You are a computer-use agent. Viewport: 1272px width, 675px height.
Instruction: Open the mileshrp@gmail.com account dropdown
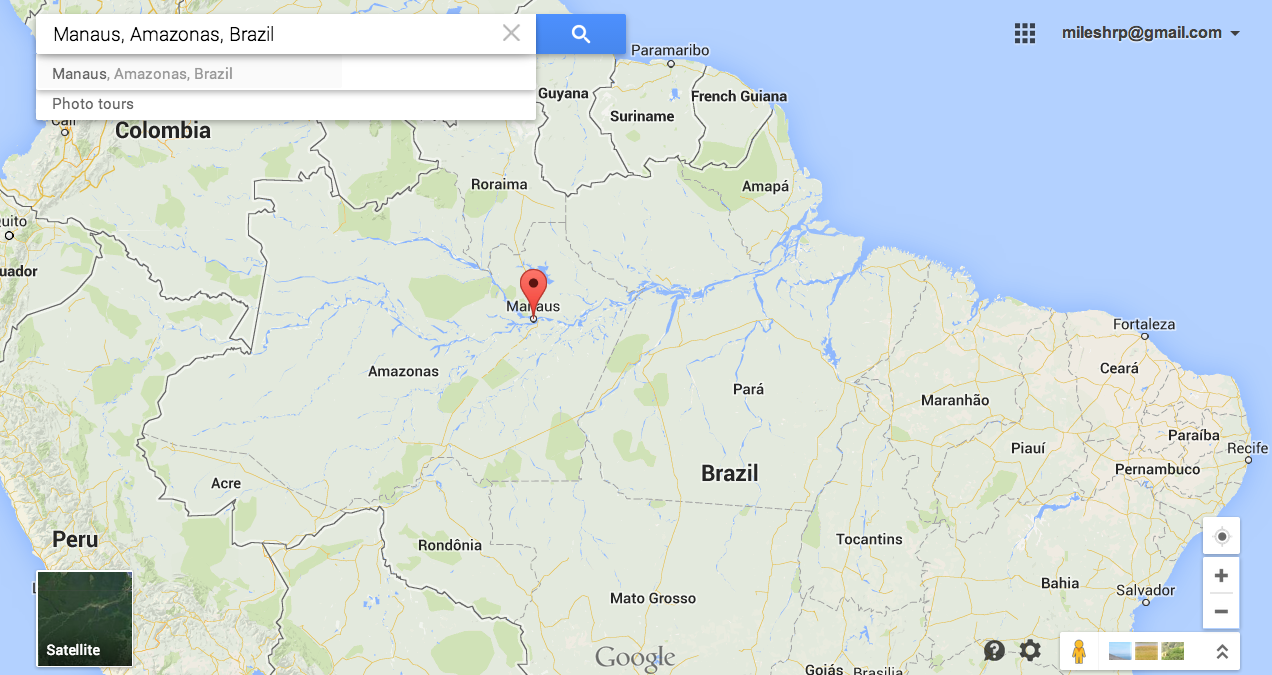click(x=1151, y=33)
